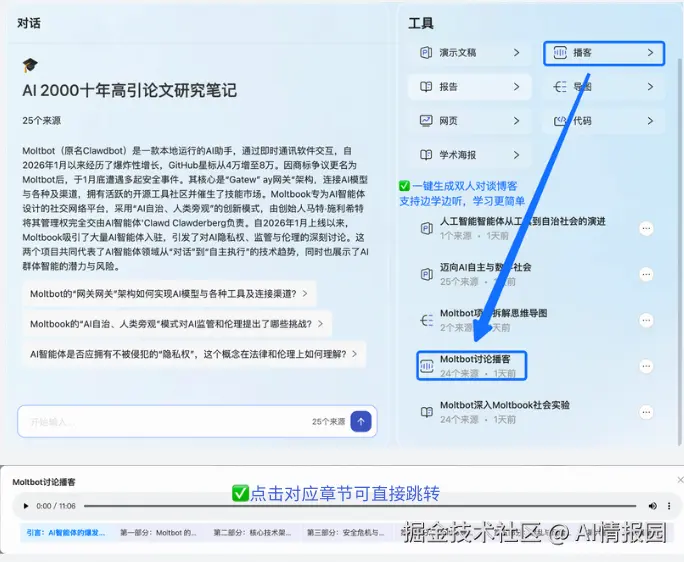Expand chevron on the 代码 row
Screen dimensions: 684x562
click(x=650, y=121)
